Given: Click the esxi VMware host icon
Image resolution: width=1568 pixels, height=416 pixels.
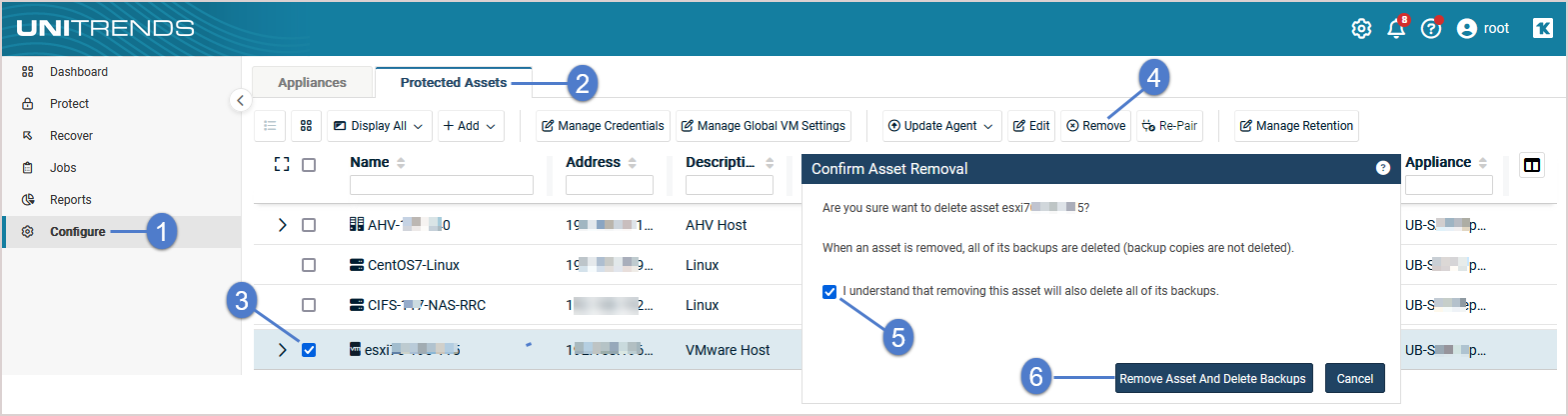Looking at the screenshot, I should pos(355,349).
